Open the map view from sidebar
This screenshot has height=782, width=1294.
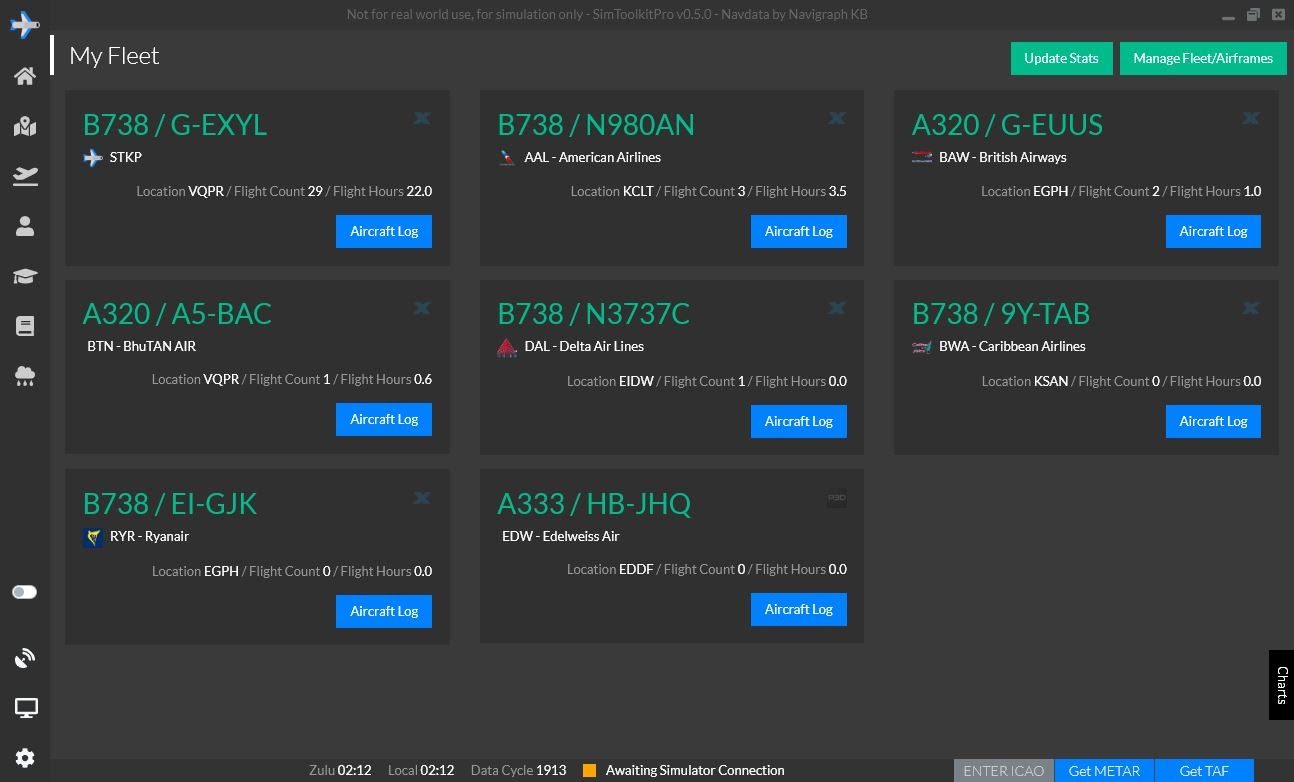click(25, 126)
